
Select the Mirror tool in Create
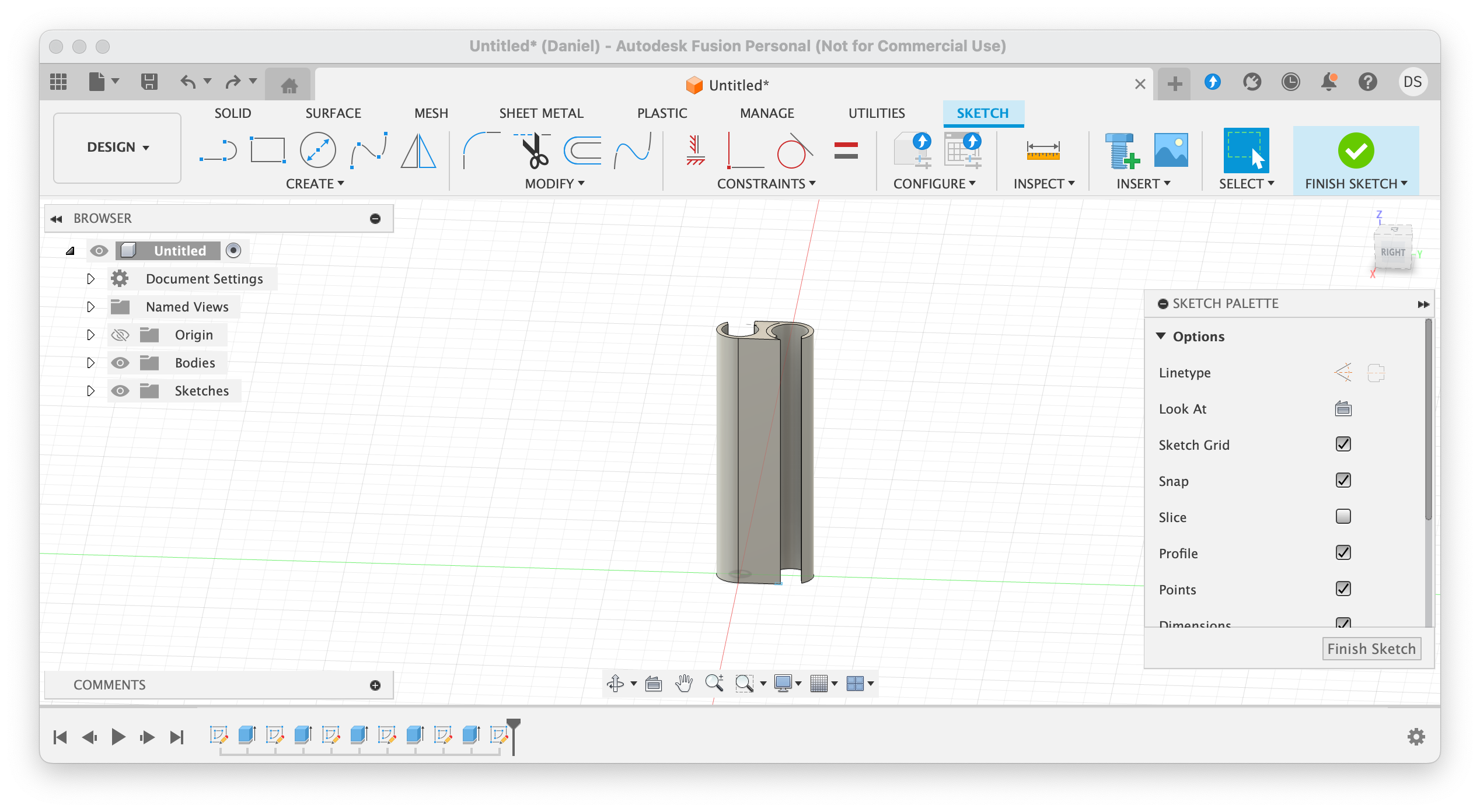[418, 151]
